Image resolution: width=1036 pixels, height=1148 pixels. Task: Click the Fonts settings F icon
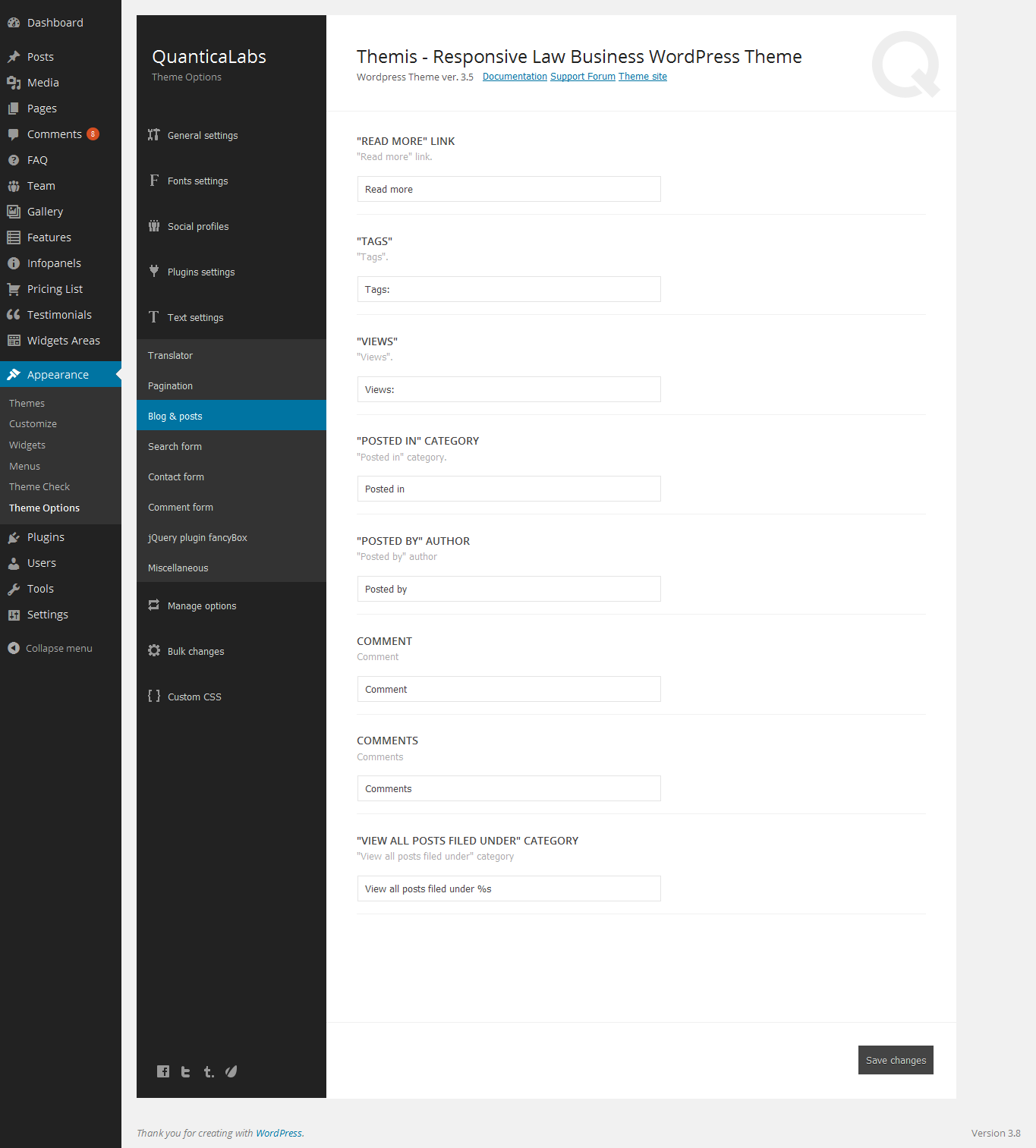tap(154, 181)
